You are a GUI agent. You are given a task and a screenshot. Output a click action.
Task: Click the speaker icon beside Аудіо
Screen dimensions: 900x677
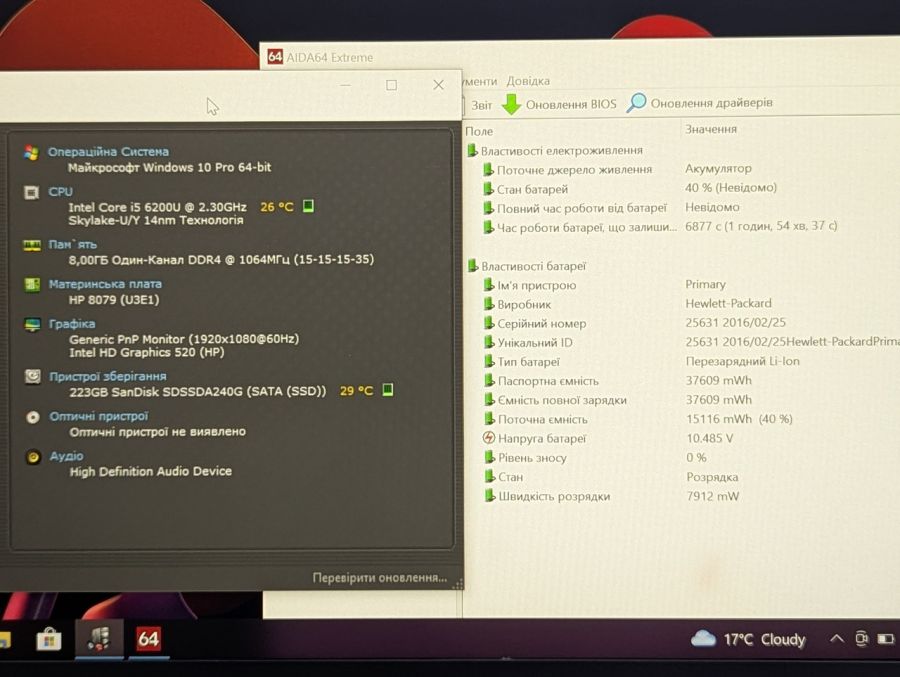(x=33, y=457)
